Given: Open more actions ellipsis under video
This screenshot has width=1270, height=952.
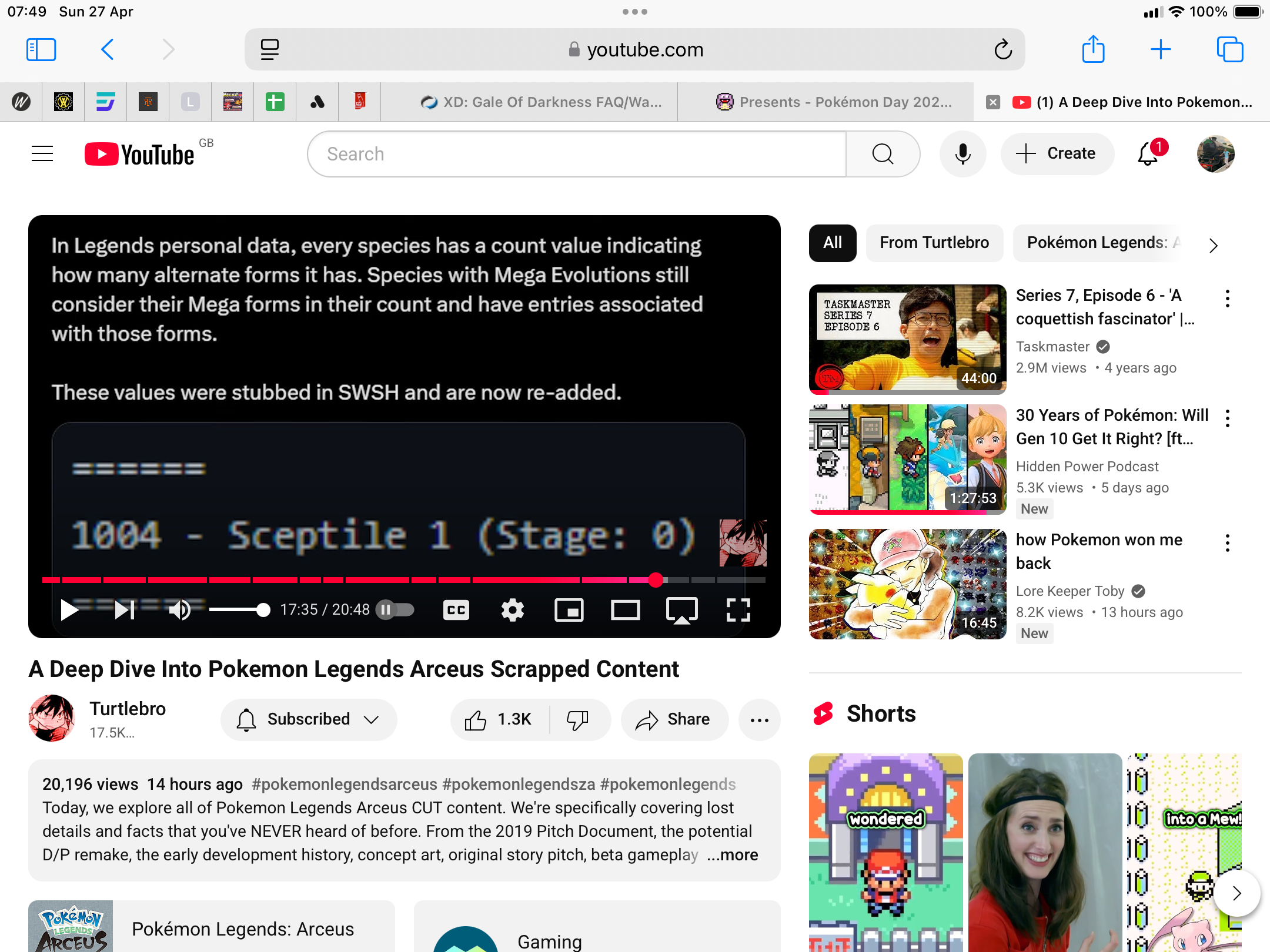Looking at the screenshot, I should point(760,720).
